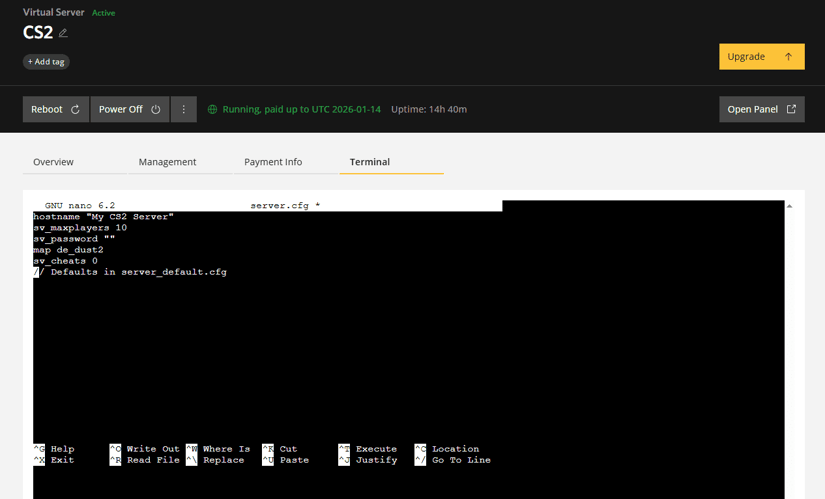Click the external link icon in Open Panel
The height and width of the screenshot is (499, 825).
pos(791,109)
